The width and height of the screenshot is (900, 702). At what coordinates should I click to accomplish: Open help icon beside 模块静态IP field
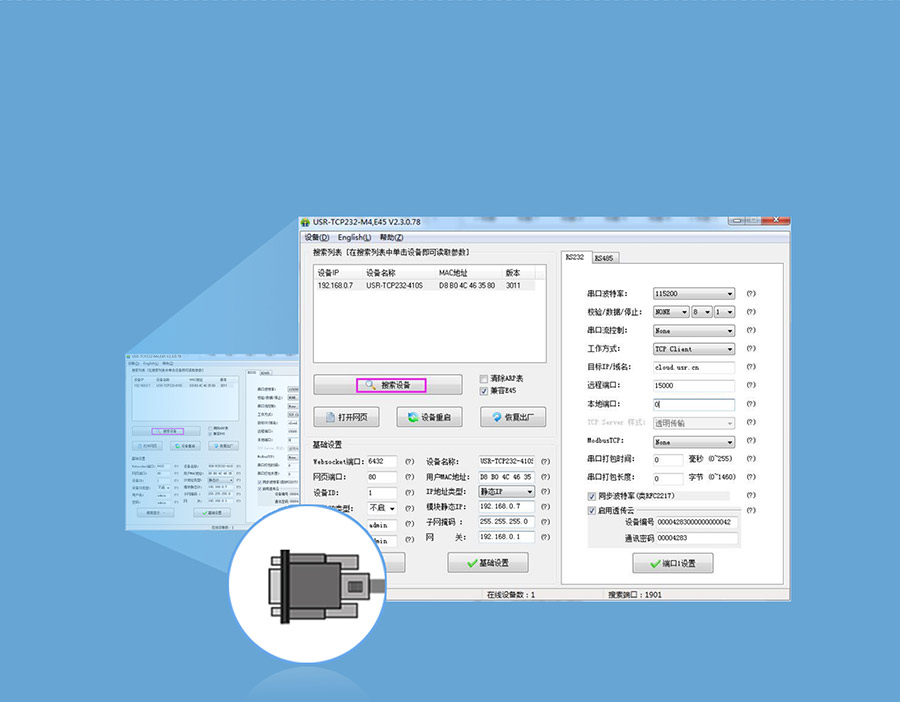[x=545, y=507]
